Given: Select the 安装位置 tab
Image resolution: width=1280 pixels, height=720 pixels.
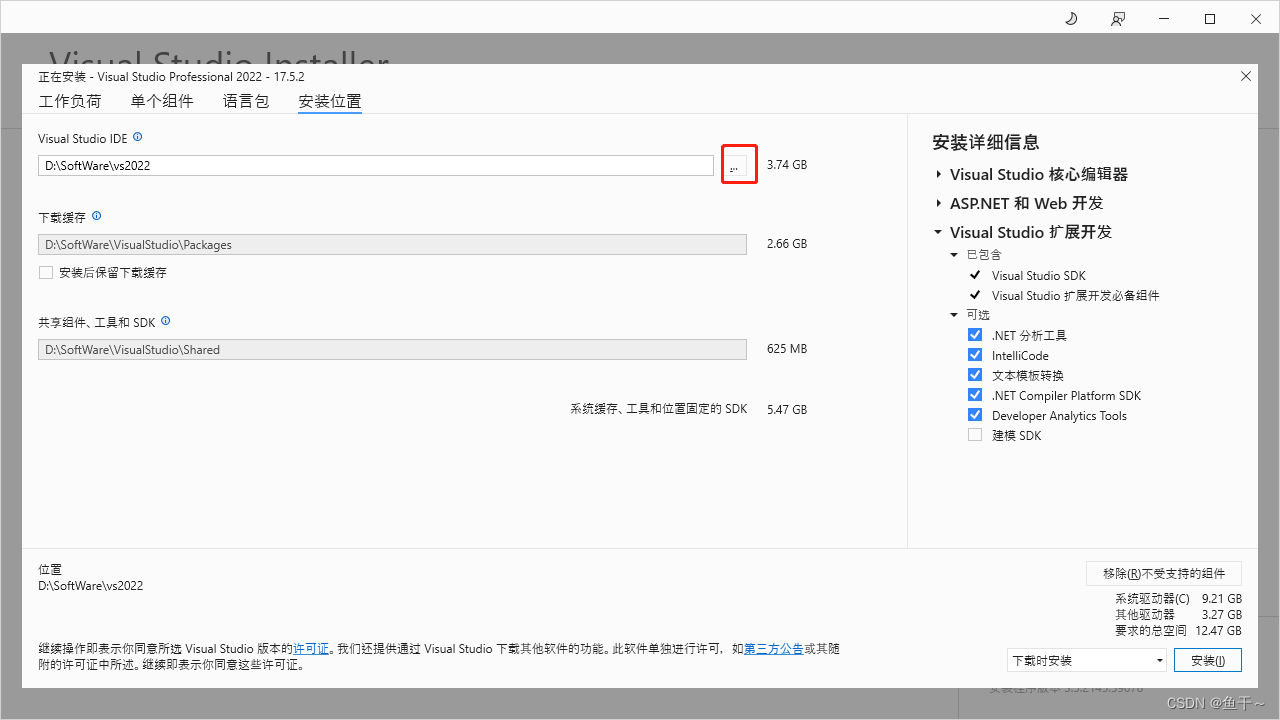Looking at the screenshot, I should click(330, 101).
